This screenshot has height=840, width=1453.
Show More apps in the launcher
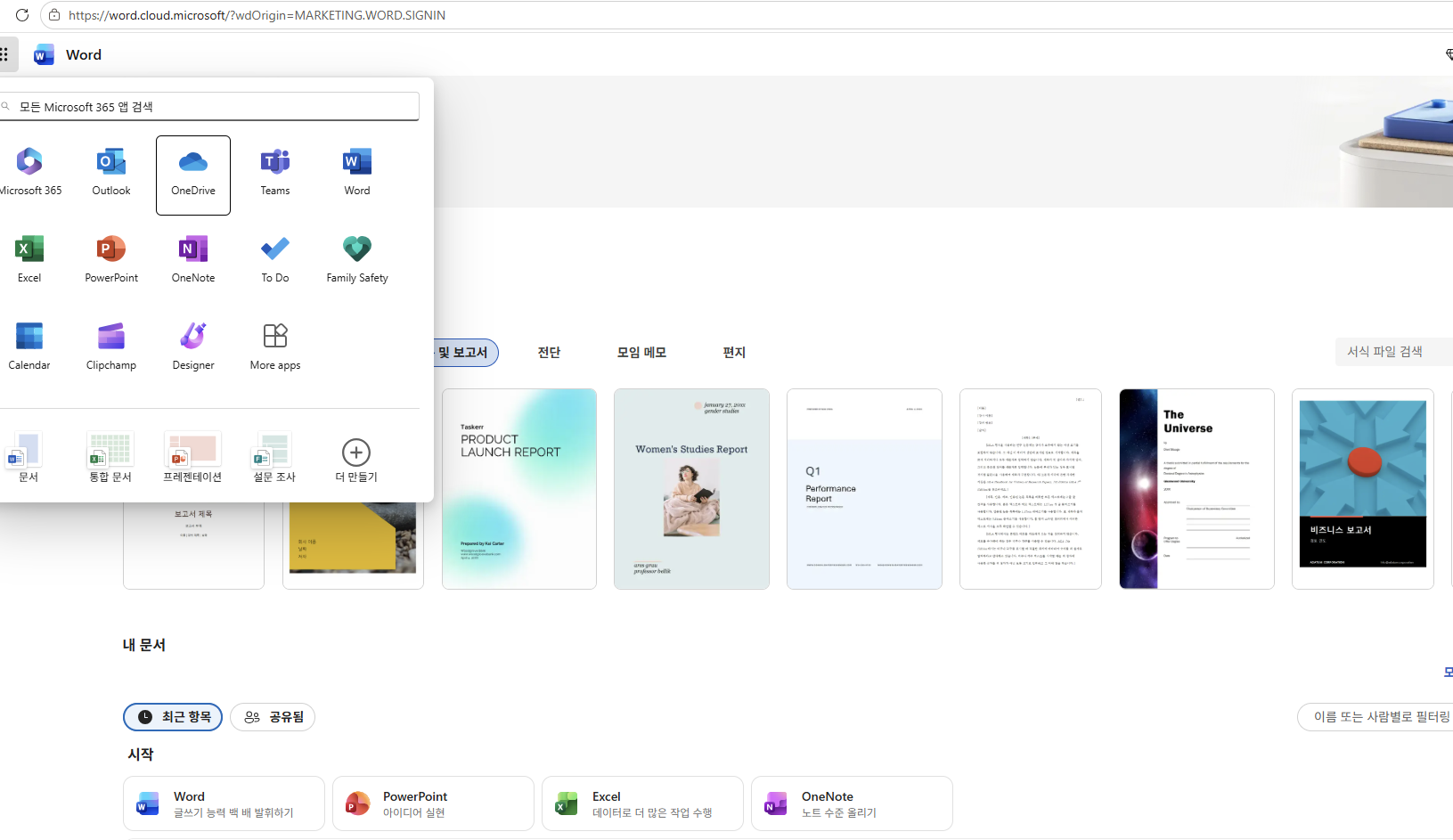(x=275, y=347)
